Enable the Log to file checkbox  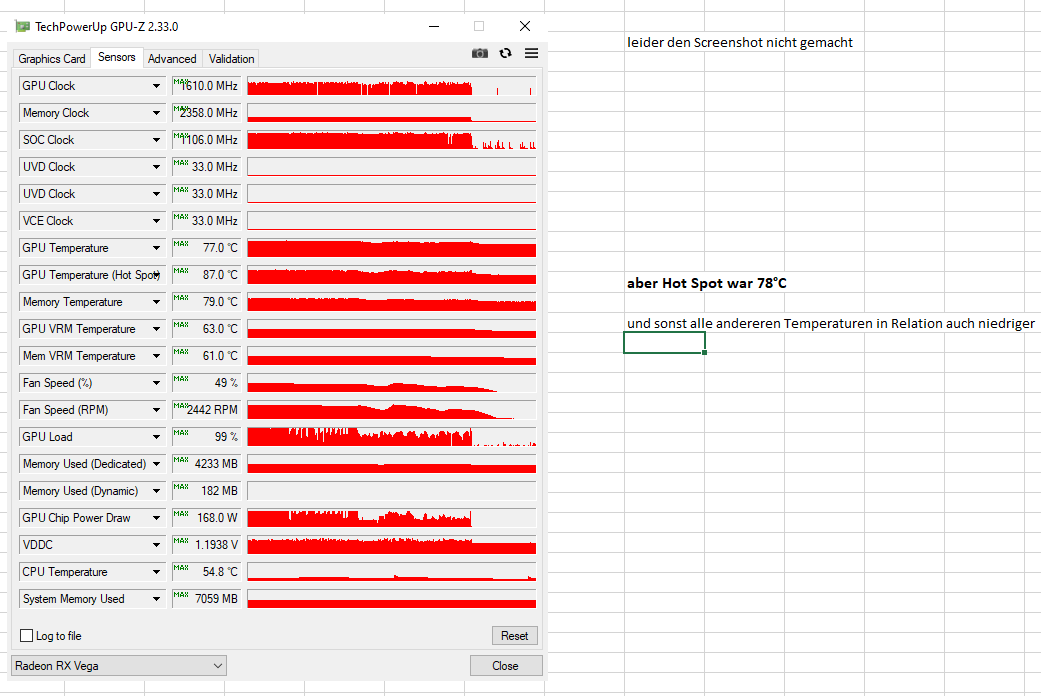point(27,636)
